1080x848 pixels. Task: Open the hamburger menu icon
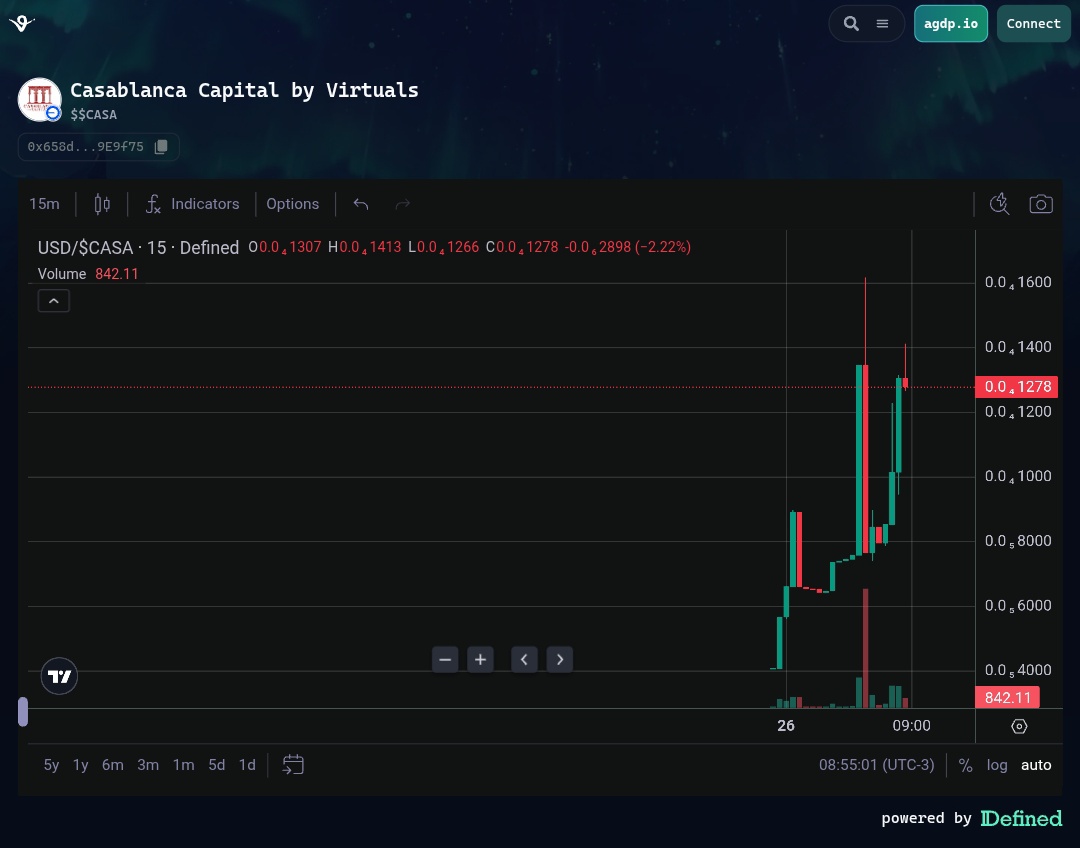(x=882, y=23)
